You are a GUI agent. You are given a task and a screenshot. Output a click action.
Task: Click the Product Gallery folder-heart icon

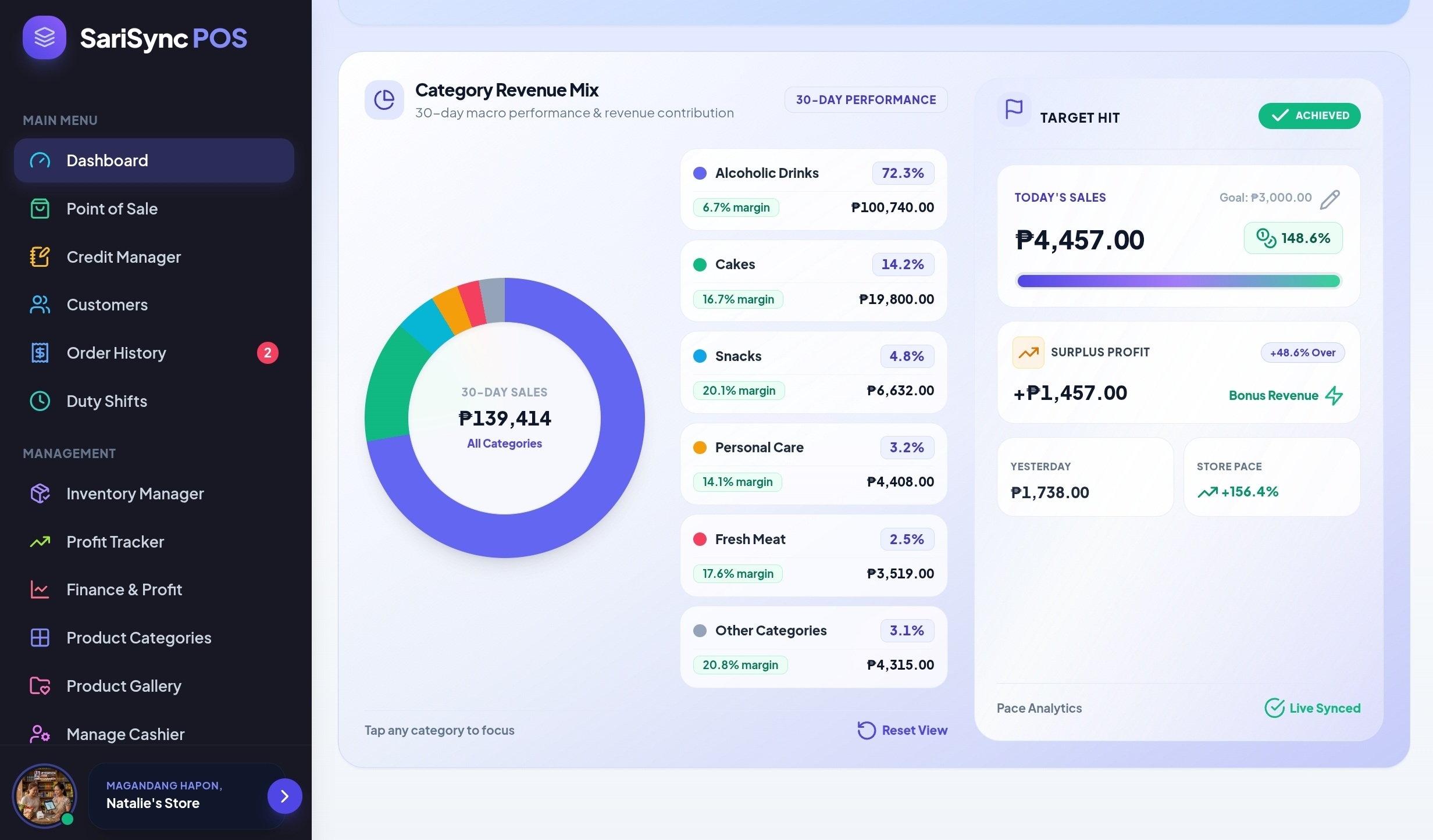40,686
